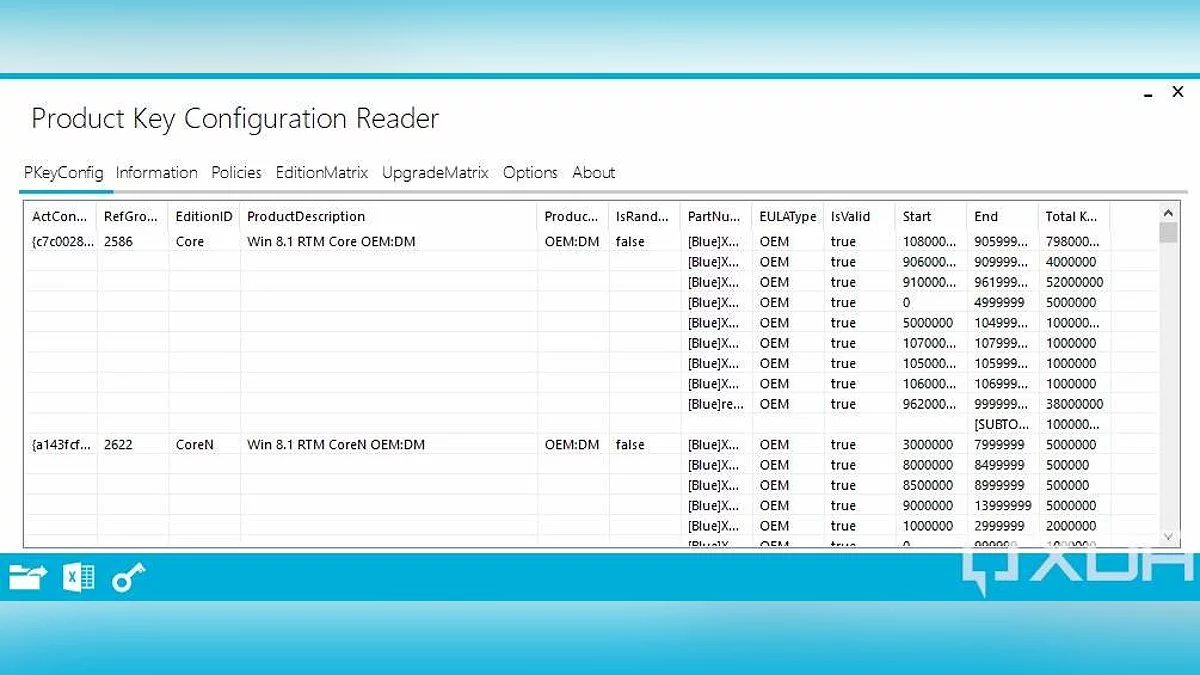This screenshot has width=1200, height=675.
Task: Click the ActConfig cell starting '{a143fcf'
Action: (x=61, y=445)
